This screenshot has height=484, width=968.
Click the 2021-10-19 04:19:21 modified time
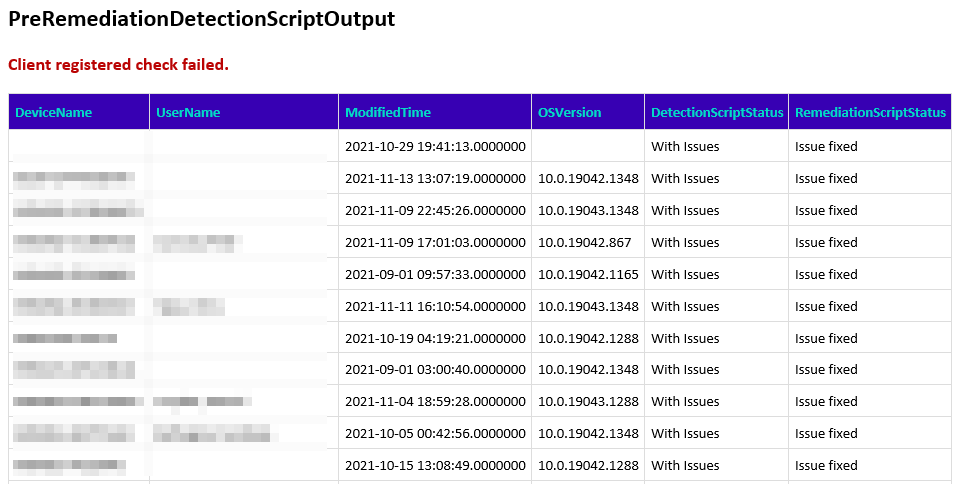pos(435,339)
